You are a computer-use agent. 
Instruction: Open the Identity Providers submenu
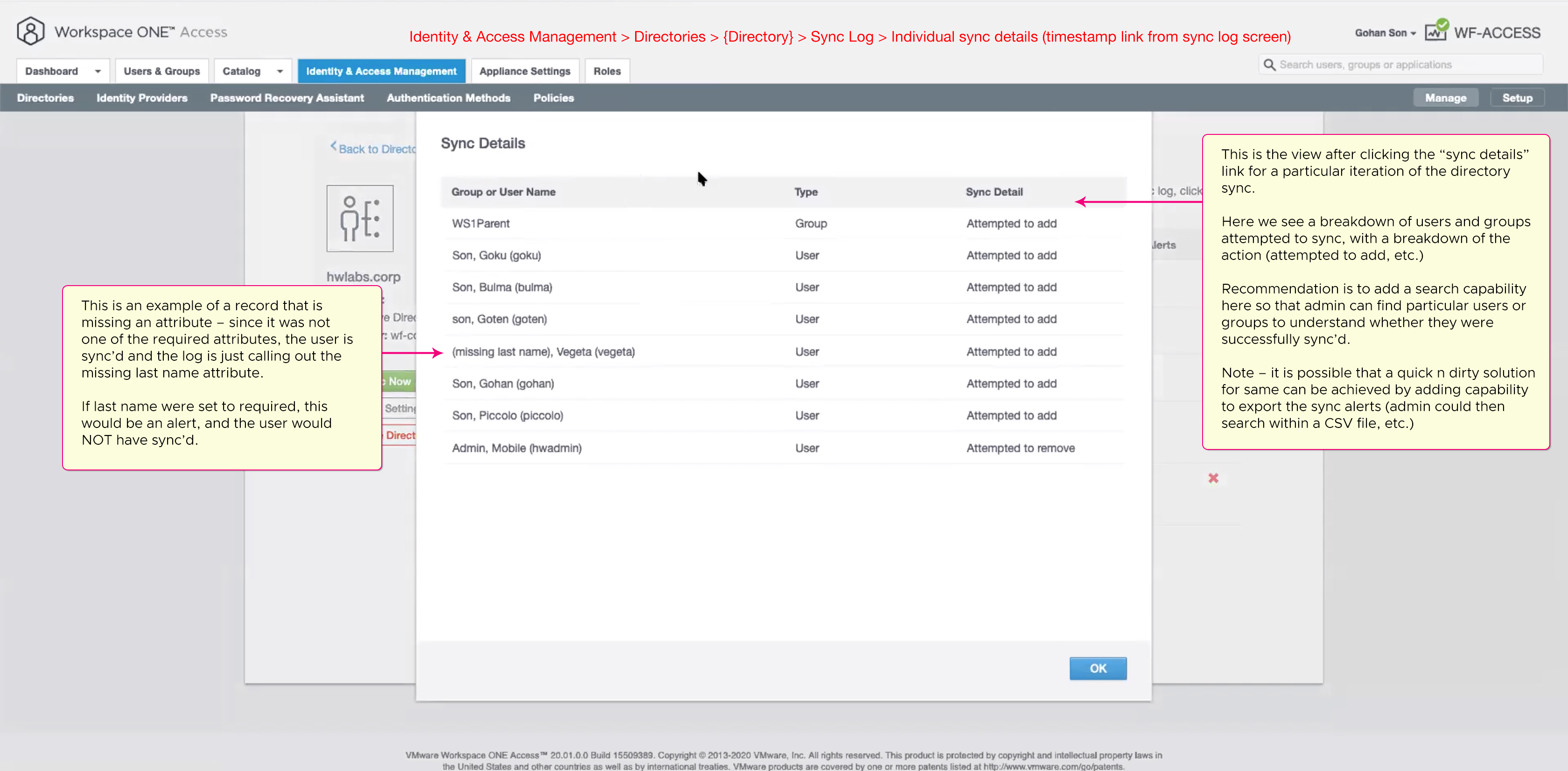142,98
